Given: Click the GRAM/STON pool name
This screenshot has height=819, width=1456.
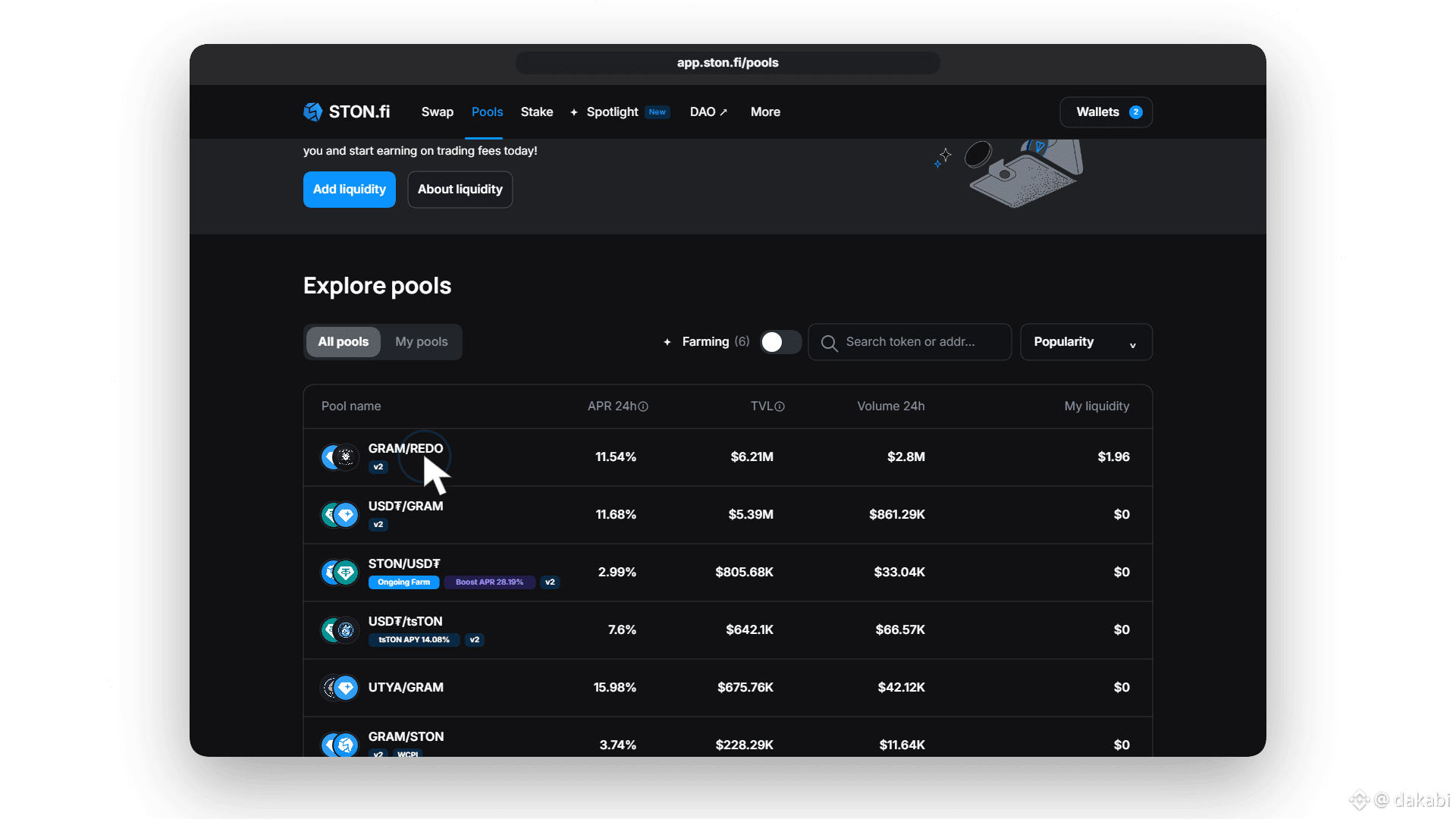Looking at the screenshot, I should pyautogui.click(x=406, y=737).
